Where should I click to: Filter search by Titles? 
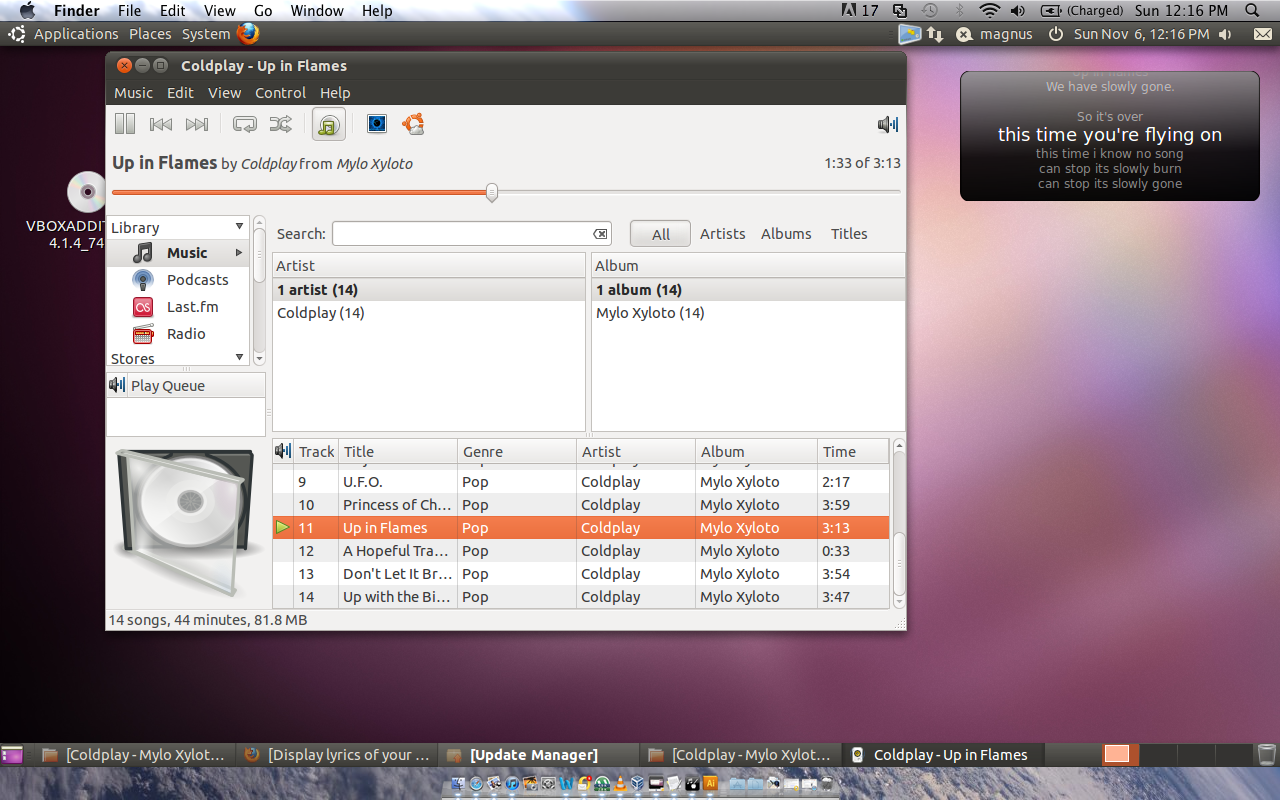(x=849, y=234)
